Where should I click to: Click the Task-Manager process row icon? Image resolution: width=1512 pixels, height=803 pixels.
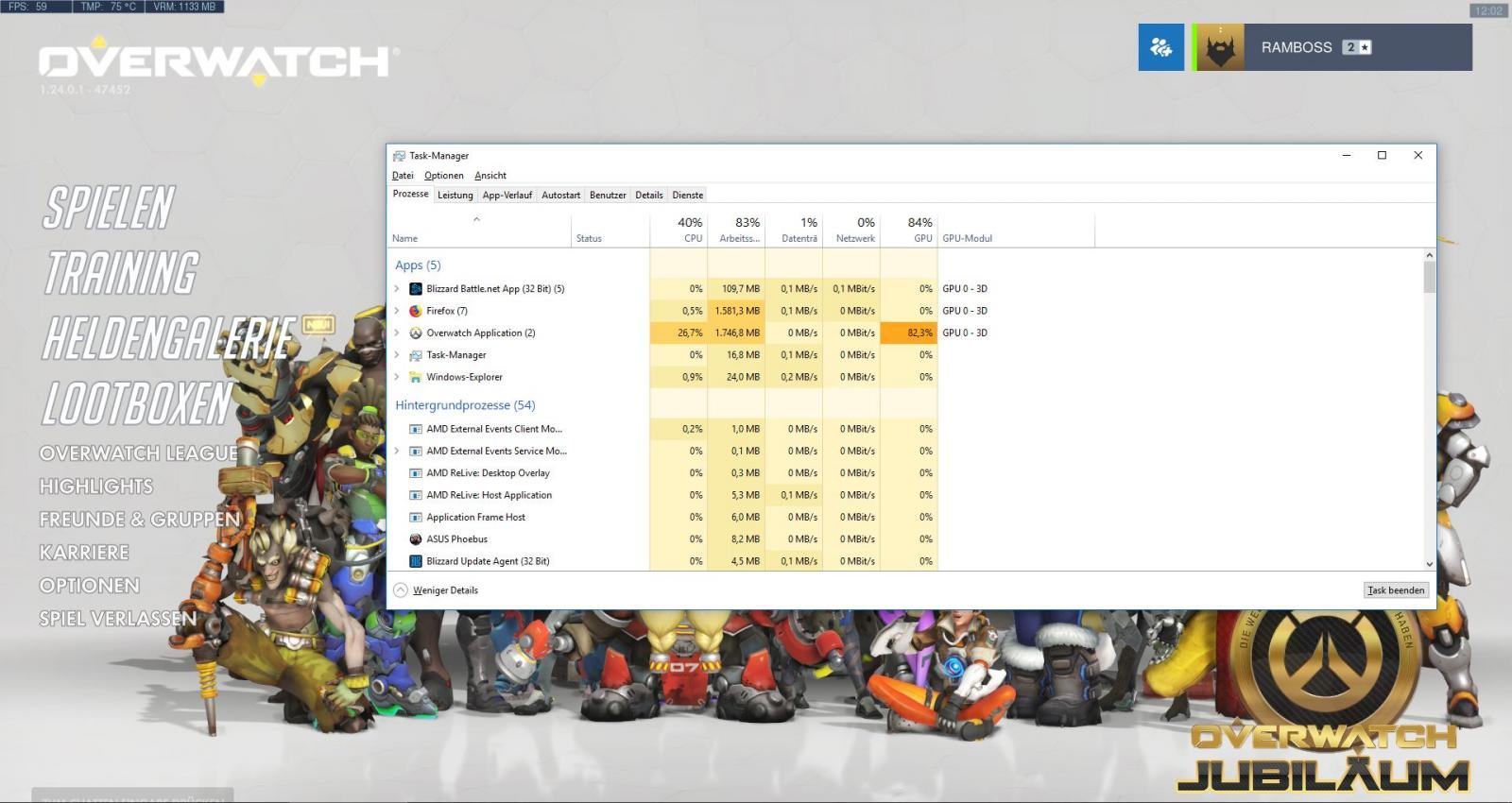pos(416,355)
